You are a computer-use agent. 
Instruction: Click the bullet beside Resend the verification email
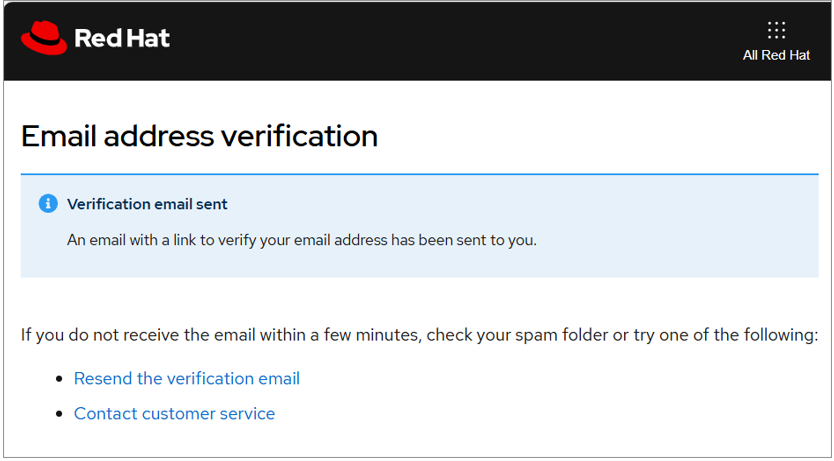click(x=59, y=380)
